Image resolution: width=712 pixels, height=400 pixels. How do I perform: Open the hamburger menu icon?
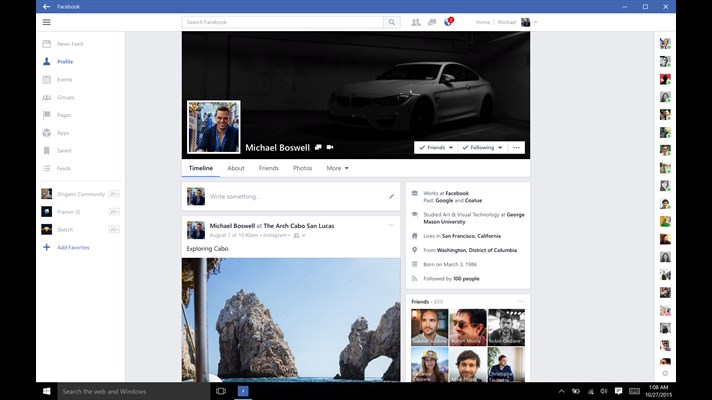coord(46,22)
